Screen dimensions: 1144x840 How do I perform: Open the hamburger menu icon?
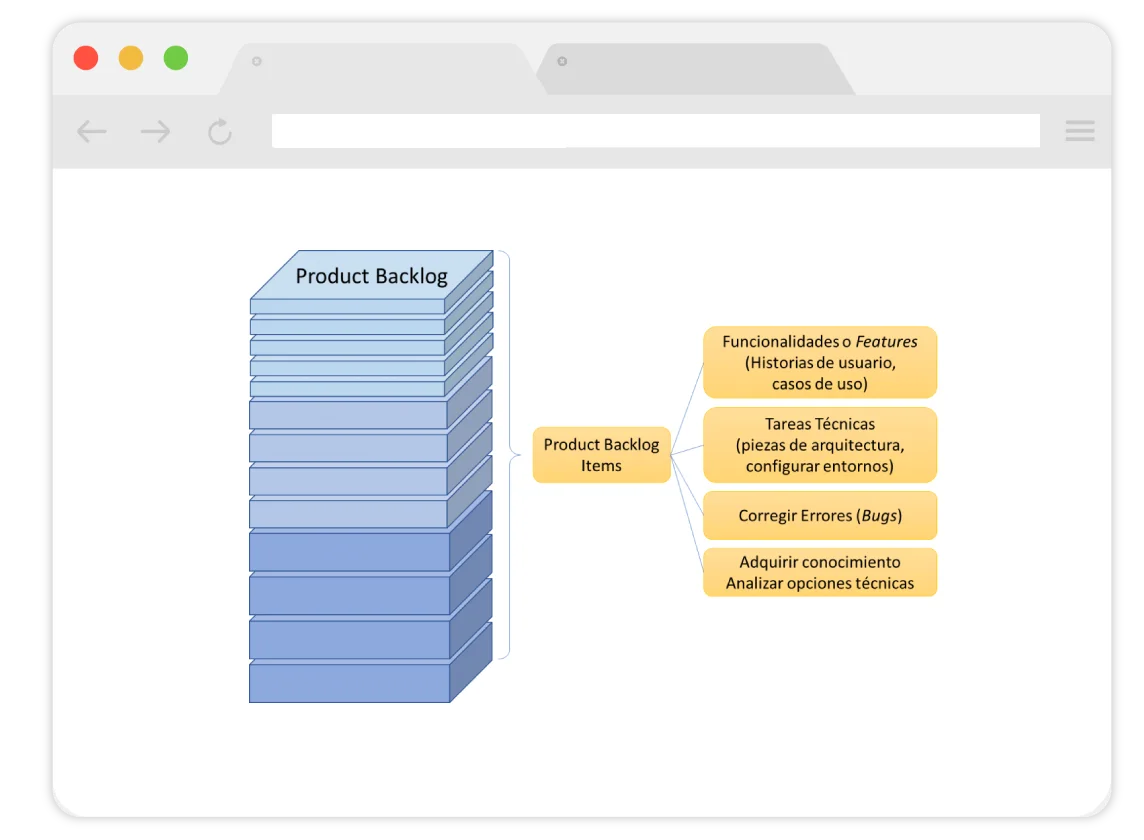[1080, 131]
